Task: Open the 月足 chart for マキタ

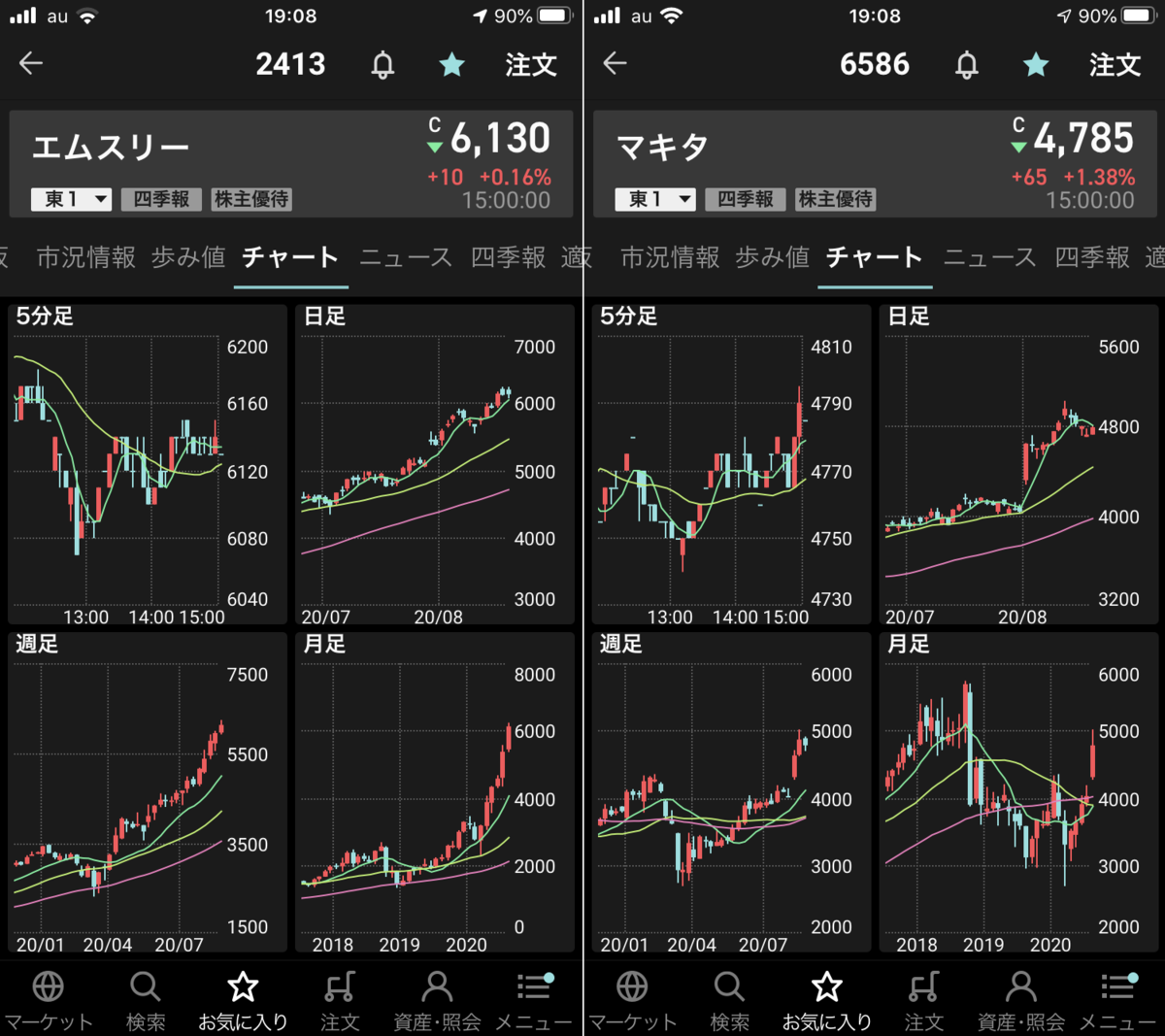Action: (1019, 792)
